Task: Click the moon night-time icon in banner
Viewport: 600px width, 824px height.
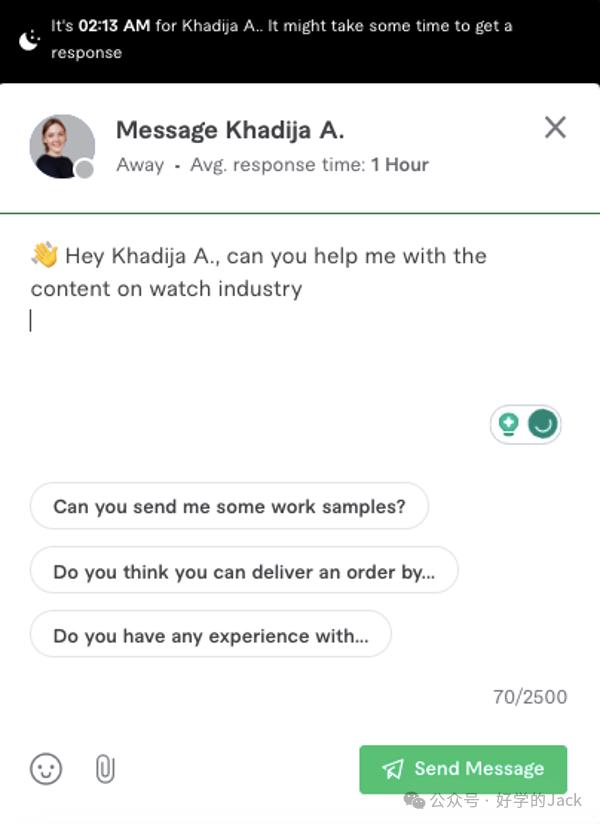Action: click(x=29, y=39)
